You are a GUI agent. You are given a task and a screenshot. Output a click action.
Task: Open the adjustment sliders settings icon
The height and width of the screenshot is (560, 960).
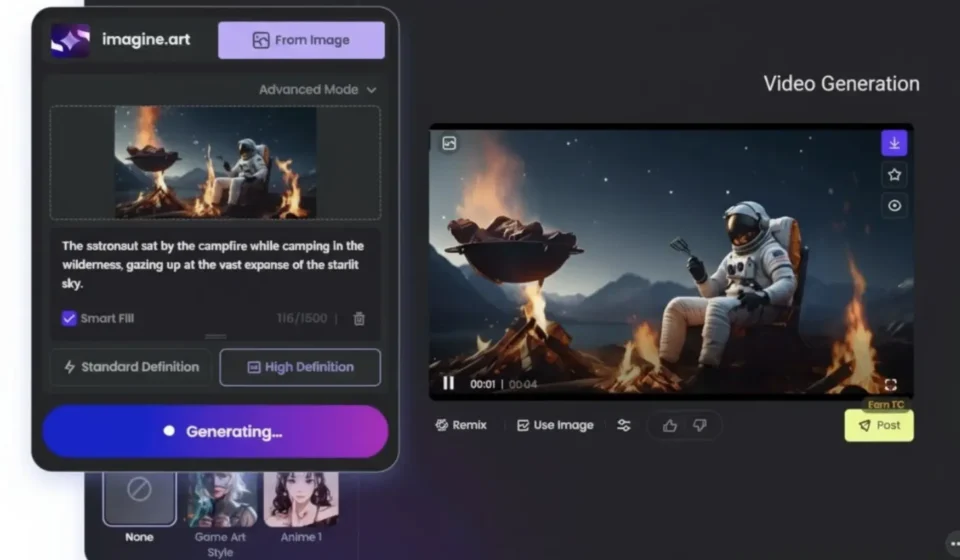pos(624,425)
